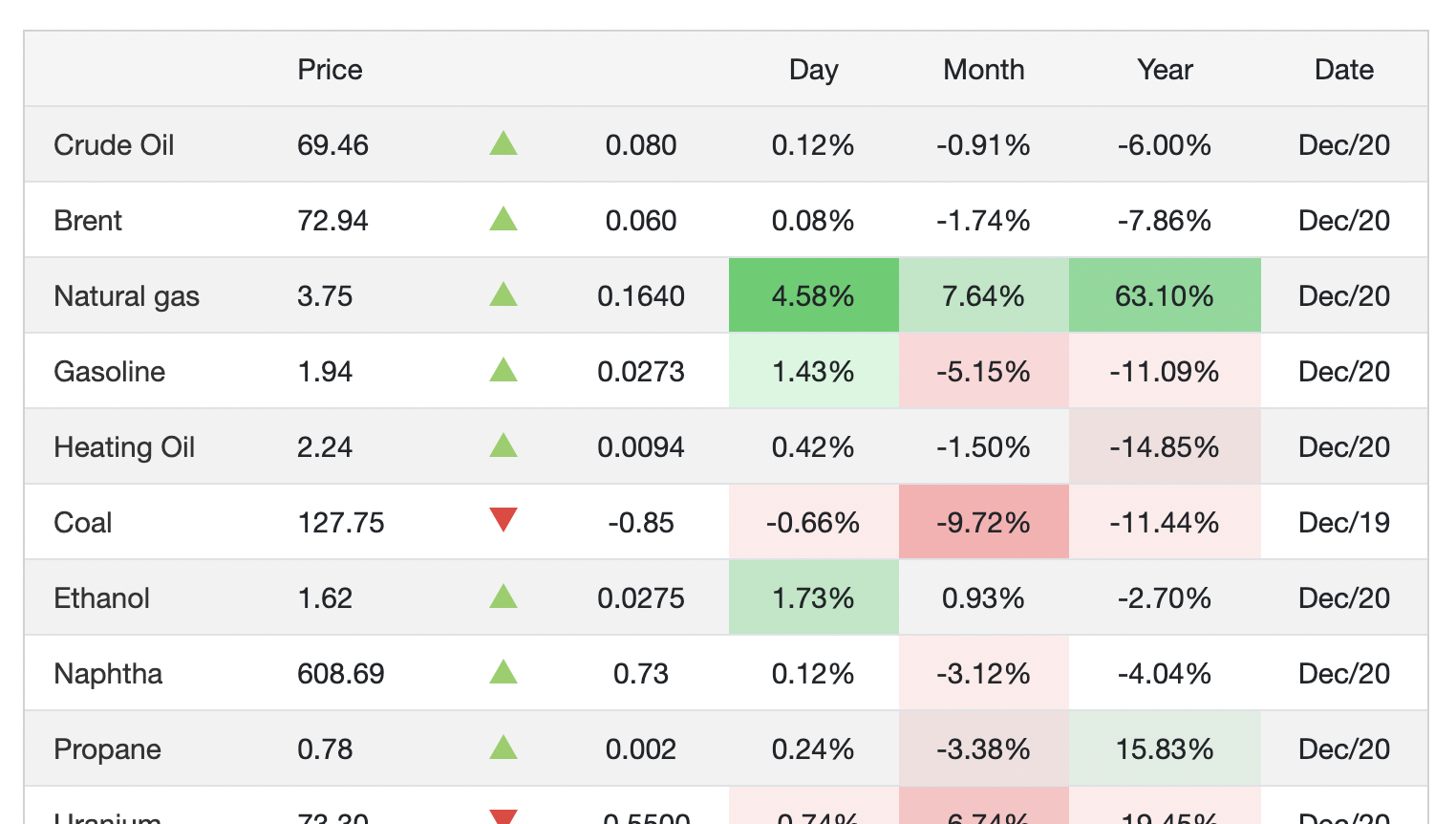The width and height of the screenshot is (1456, 824).
Task: Sort by the Year column header
Action: 1165,70
